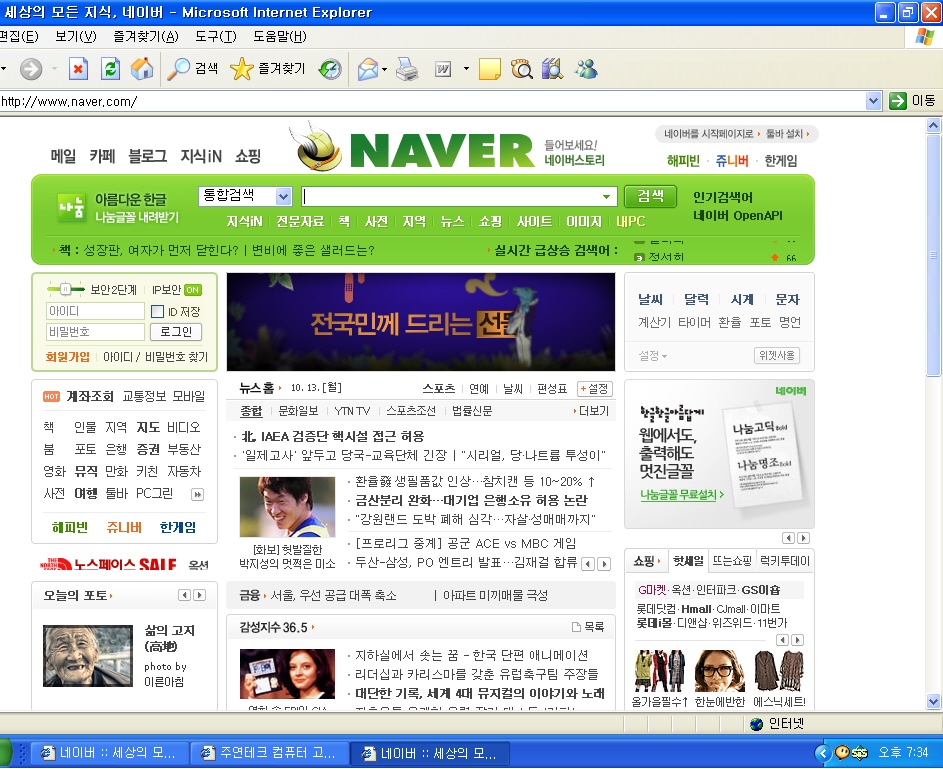Viewport: 943px width, 769px height.
Task: Click inside the 비밀번호 password field
Action: click(95, 332)
